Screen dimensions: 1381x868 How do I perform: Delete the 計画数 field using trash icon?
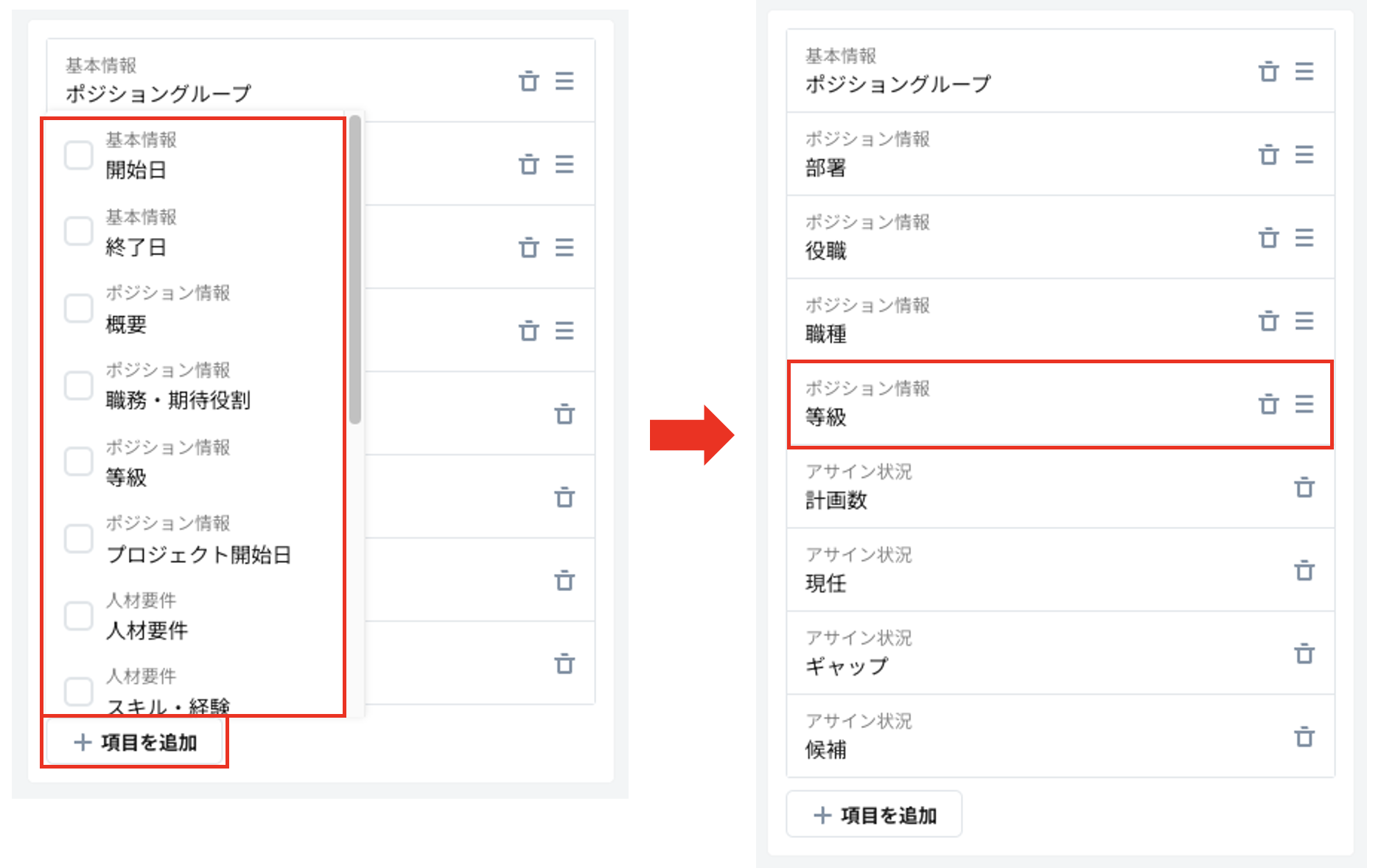click(1304, 488)
